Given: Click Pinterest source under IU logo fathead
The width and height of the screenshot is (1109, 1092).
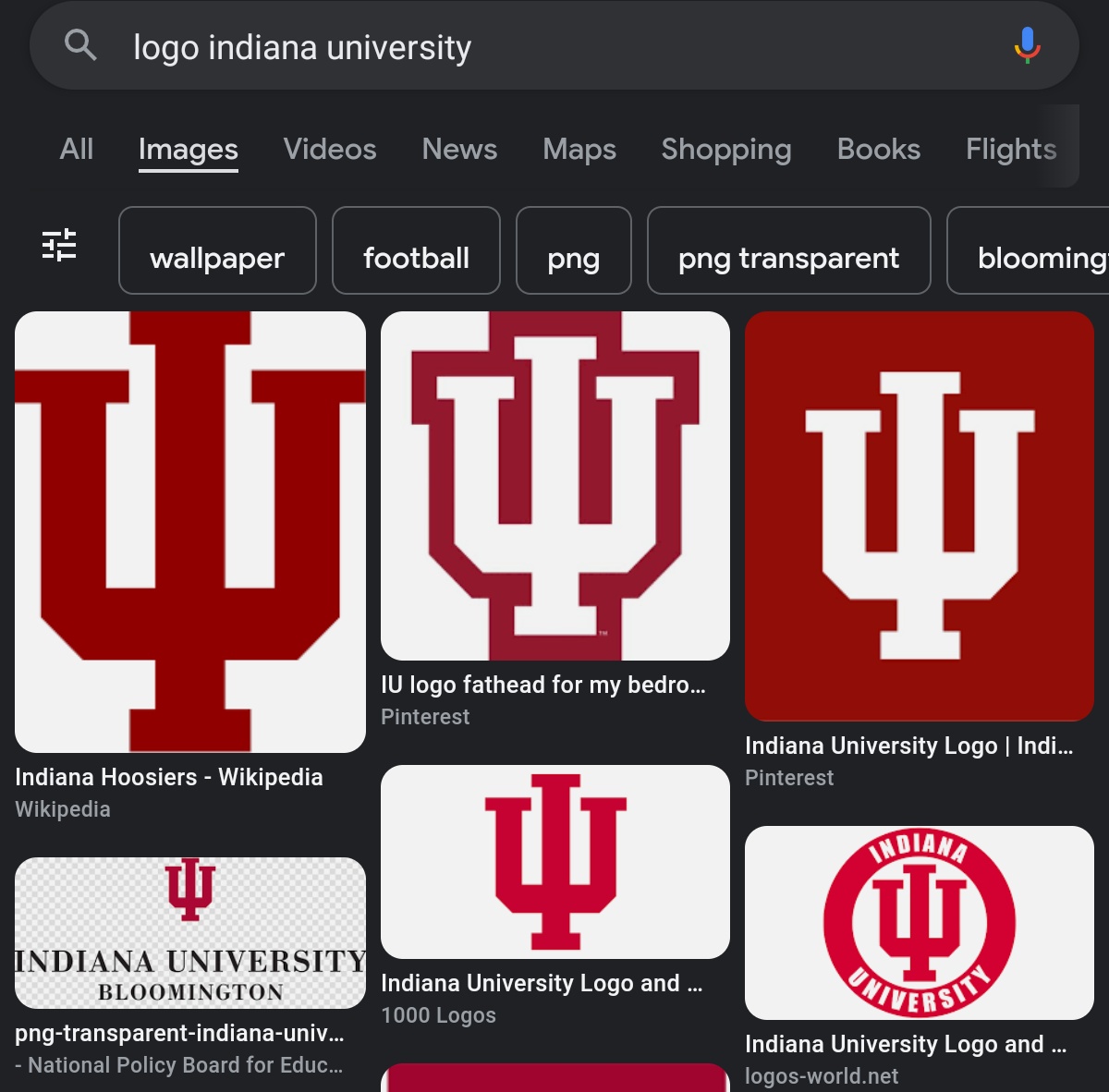Looking at the screenshot, I should coord(425,717).
